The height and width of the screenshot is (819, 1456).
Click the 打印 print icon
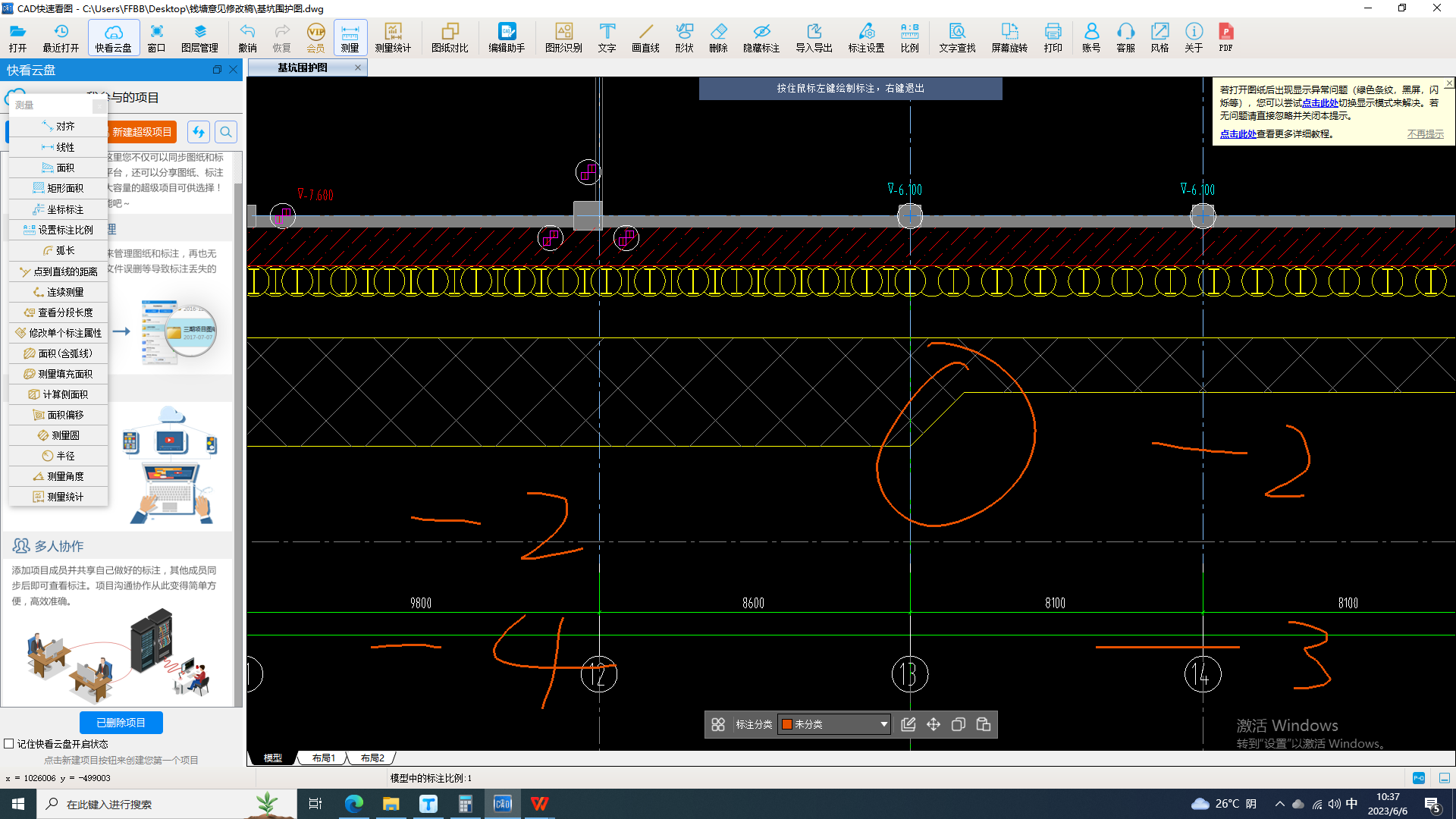point(1053,37)
